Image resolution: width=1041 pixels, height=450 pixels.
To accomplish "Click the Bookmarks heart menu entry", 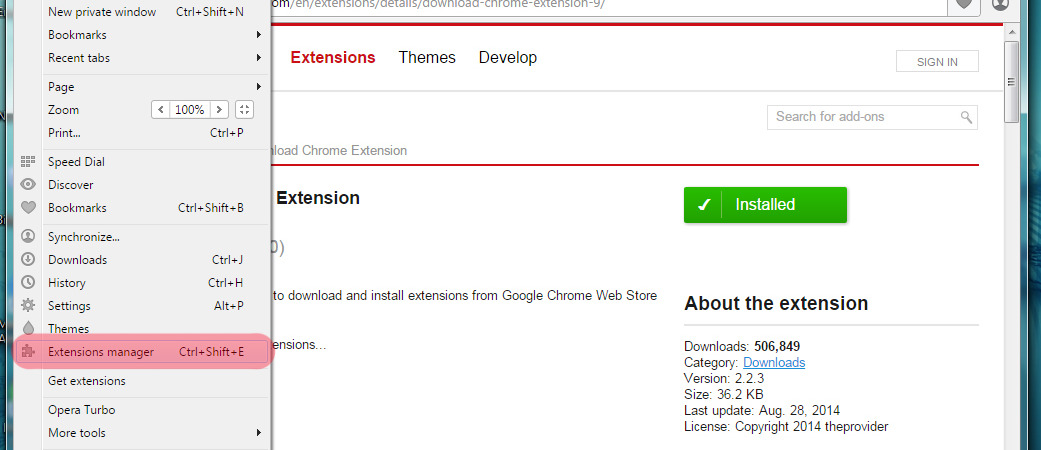I will click(77, 208).
